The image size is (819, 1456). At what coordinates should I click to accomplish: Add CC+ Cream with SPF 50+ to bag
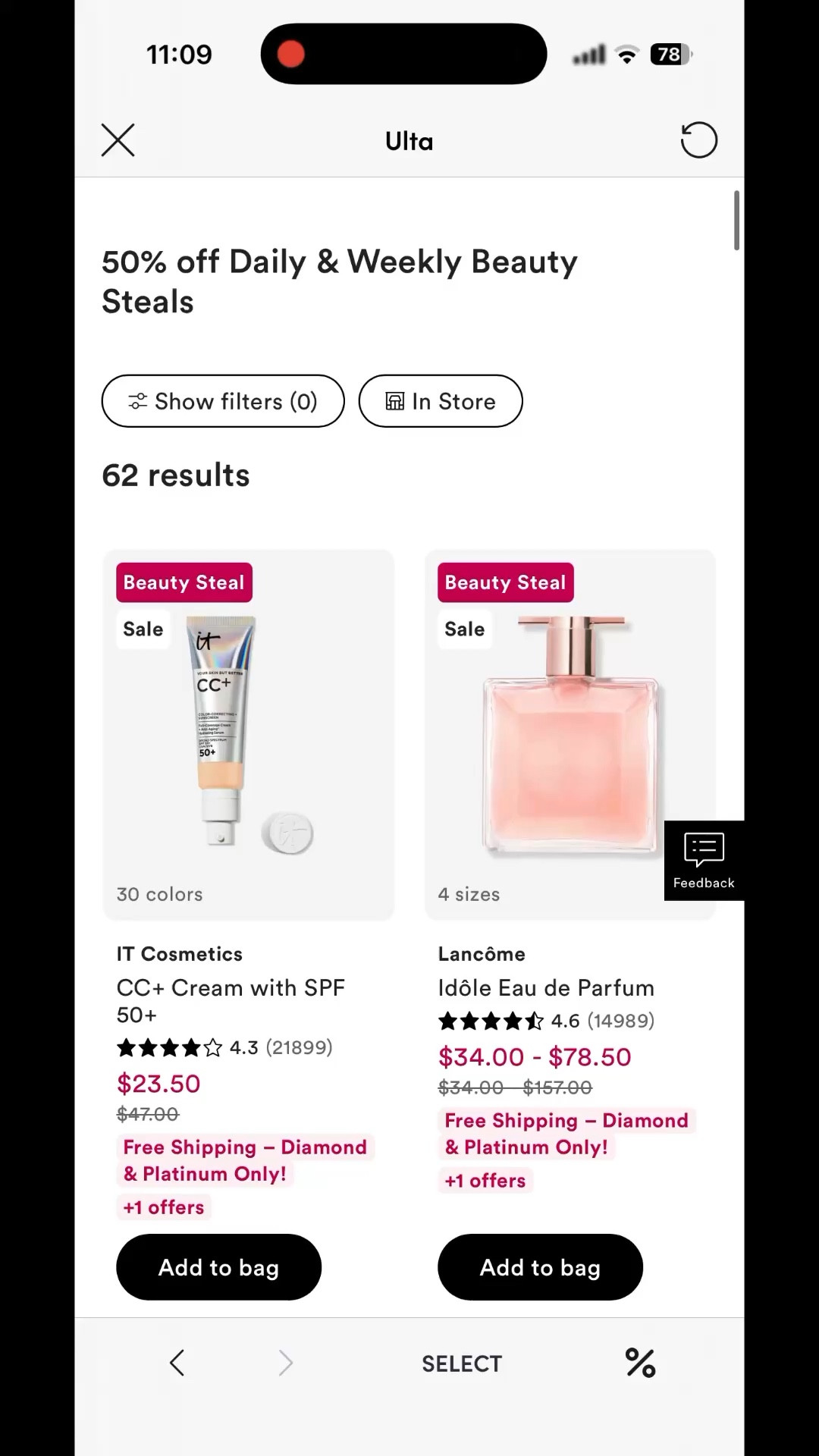(218, 1267)
